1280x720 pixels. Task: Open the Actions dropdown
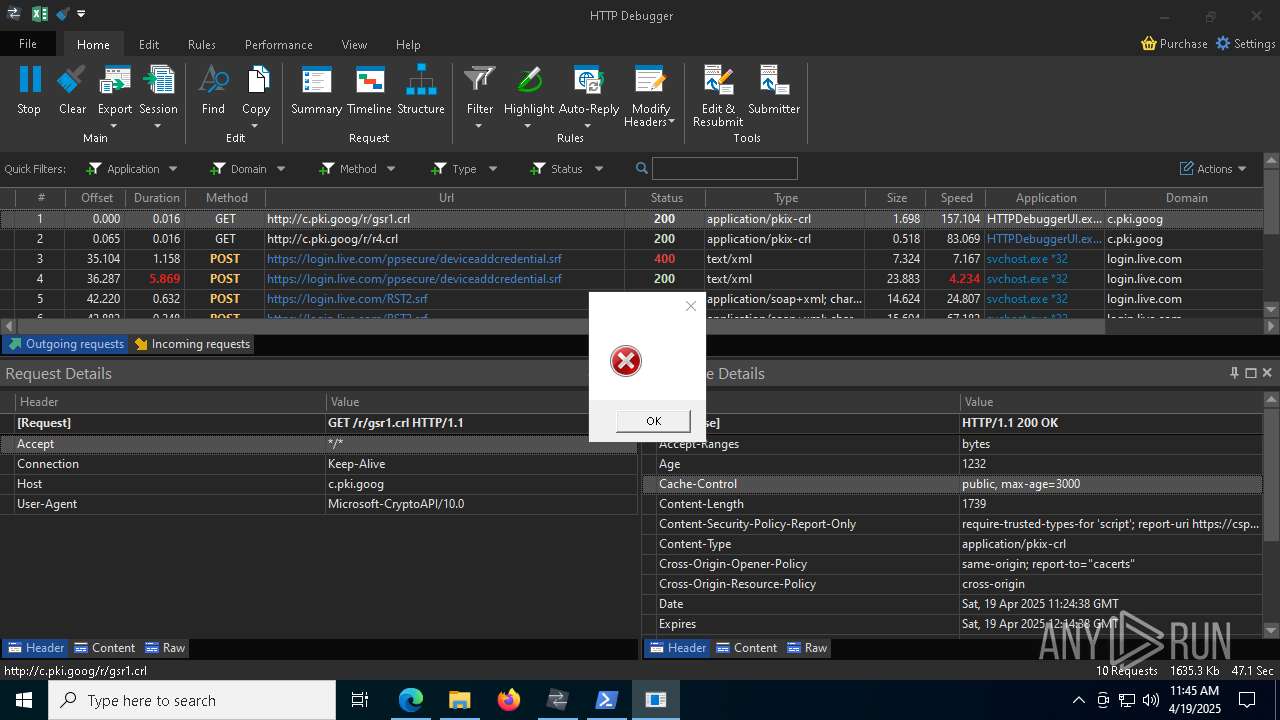(x=1213, y=169)
